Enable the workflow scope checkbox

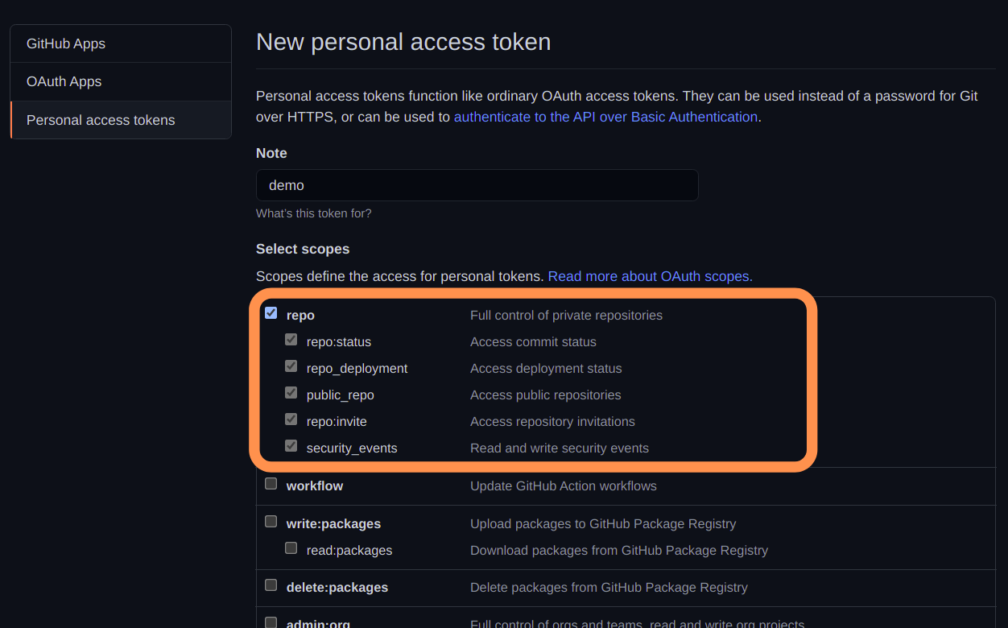tap(271, 484)
